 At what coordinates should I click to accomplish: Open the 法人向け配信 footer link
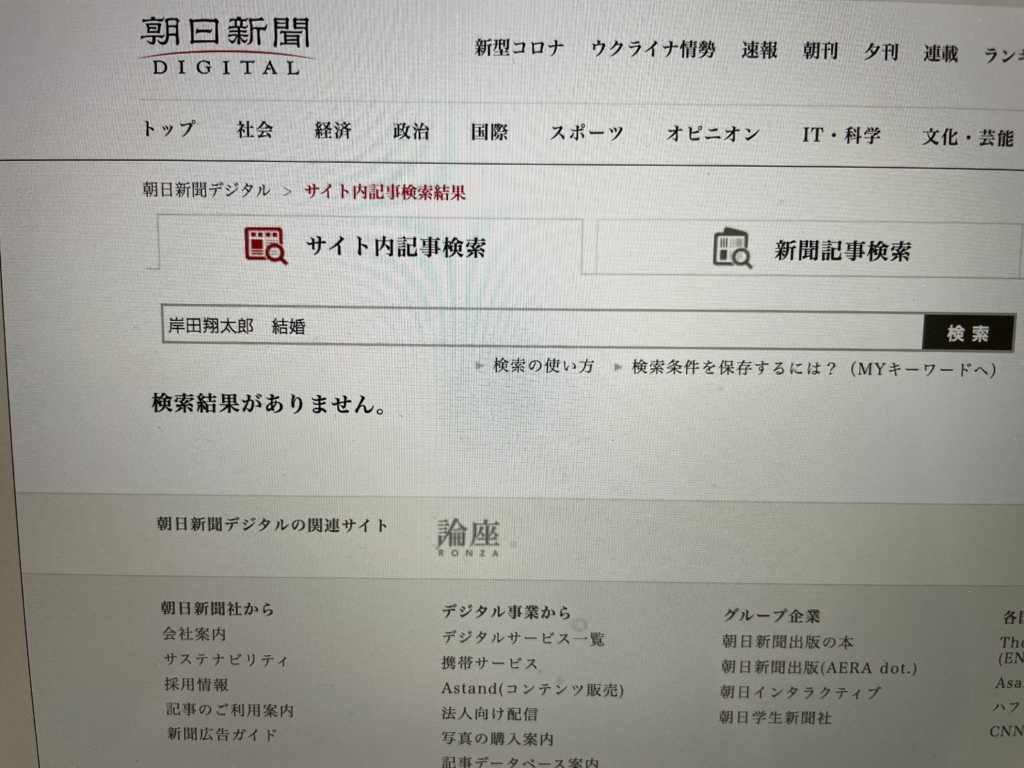click(x=490, y=714)
